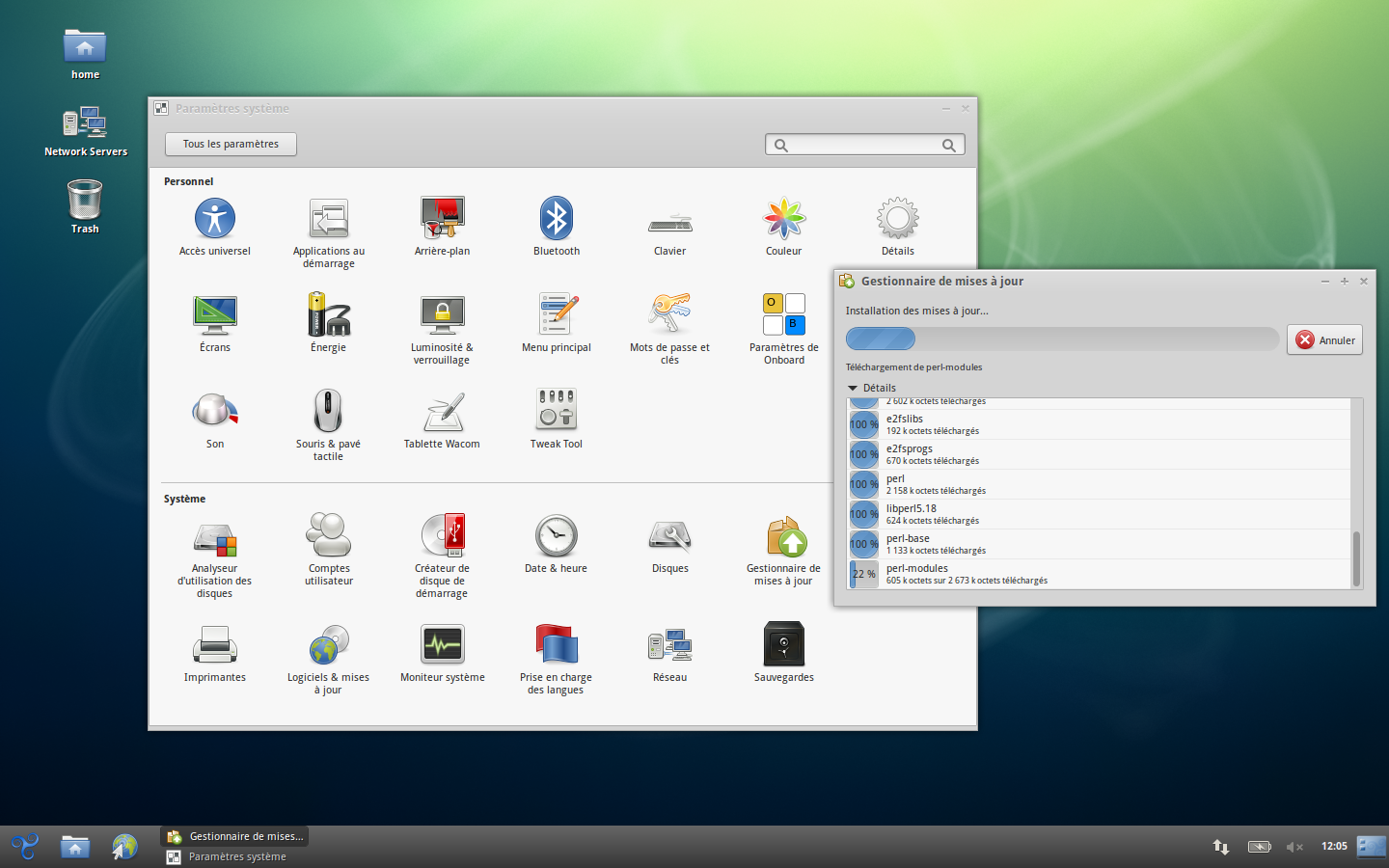Click the details list scrollbar in update manager
This screenshot has height=868, width=1389.
tap(1356, 558)
